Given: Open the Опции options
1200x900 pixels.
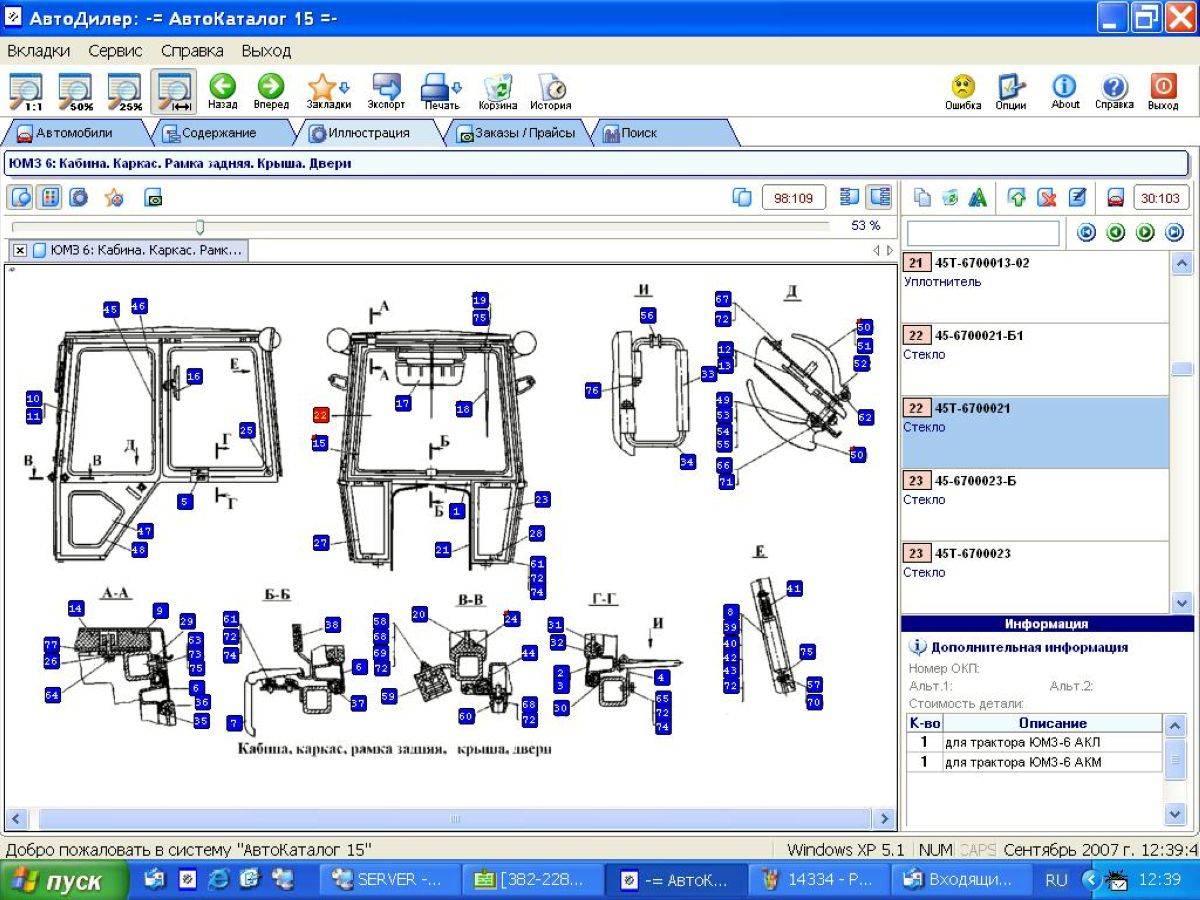Looking at the screenshot, I should pyautogui.click(x=1011, y=91).
